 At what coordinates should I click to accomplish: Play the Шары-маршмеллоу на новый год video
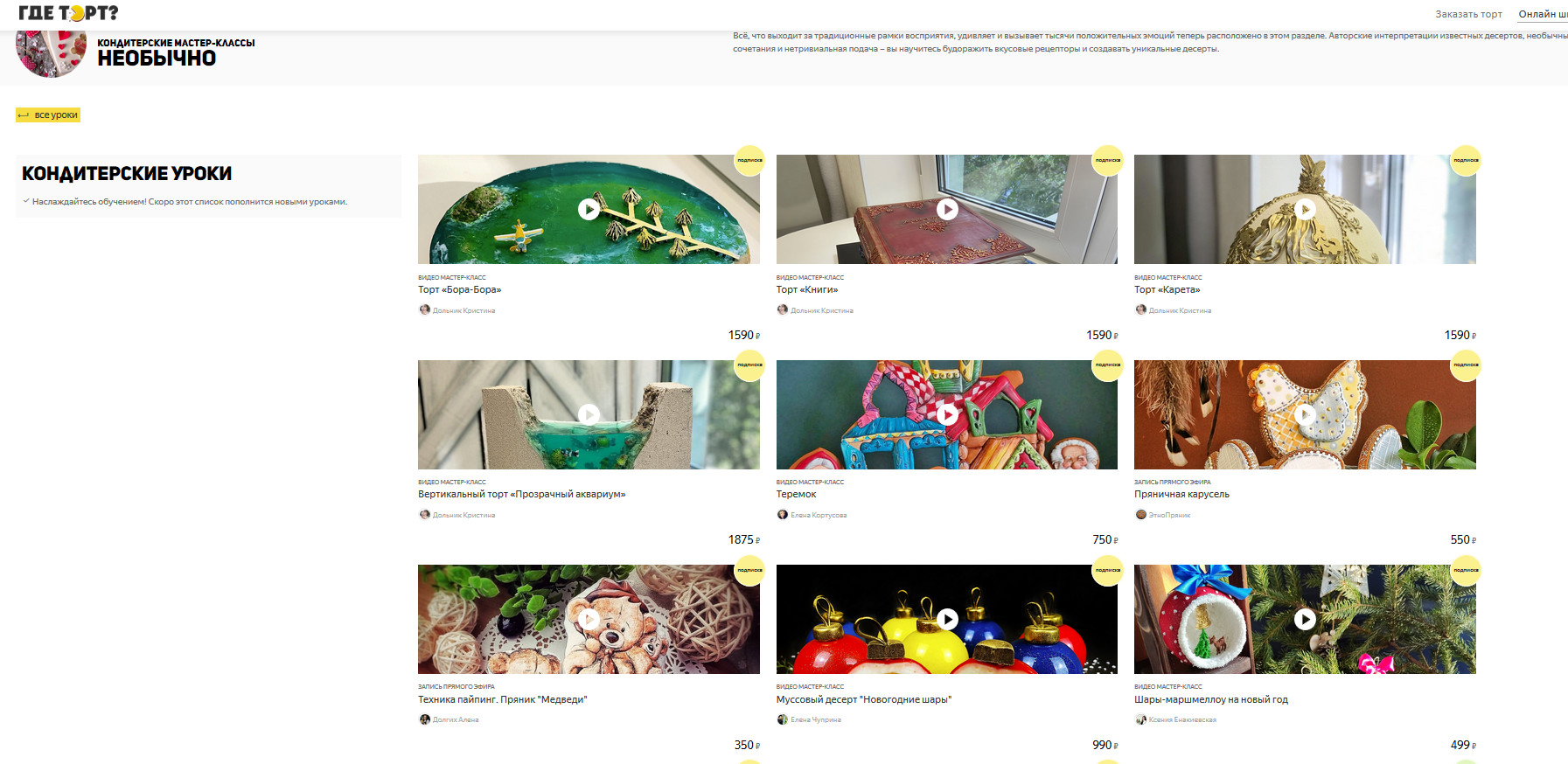[x=1305, y=619]
